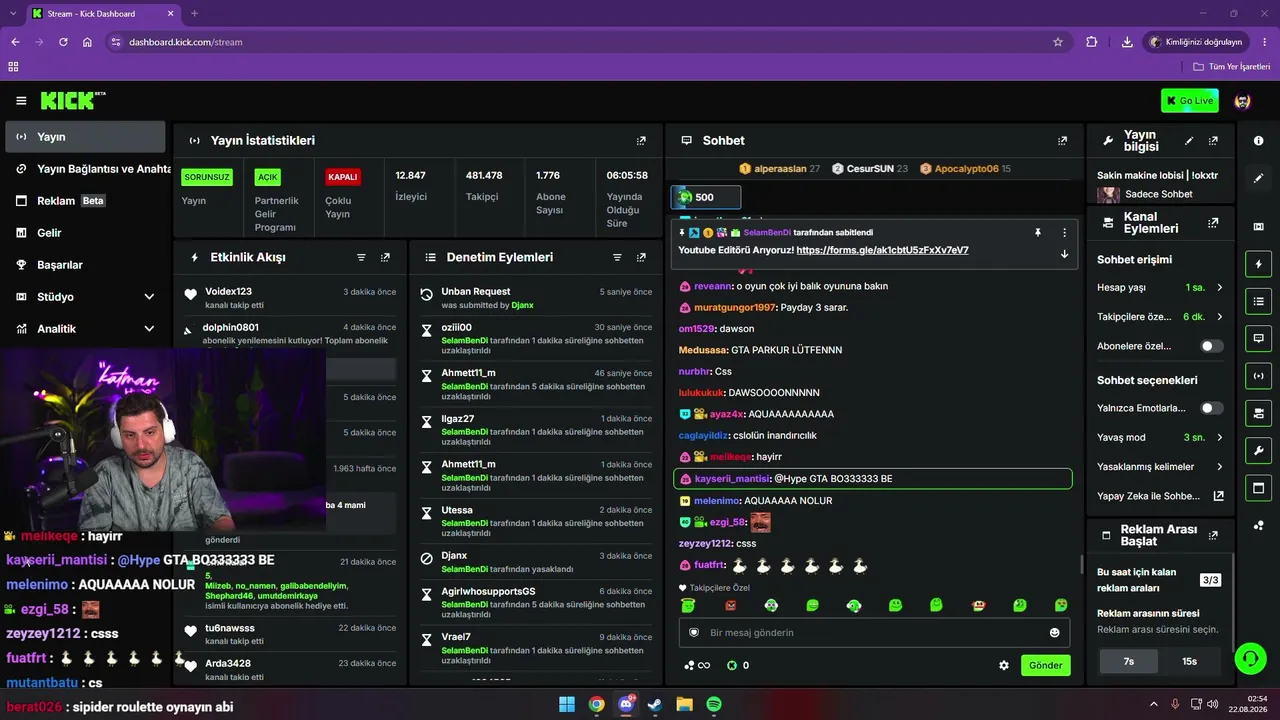Select Yayın in the sidebar
Viewport: 1280px width, 720px height.
coord(85,137)
